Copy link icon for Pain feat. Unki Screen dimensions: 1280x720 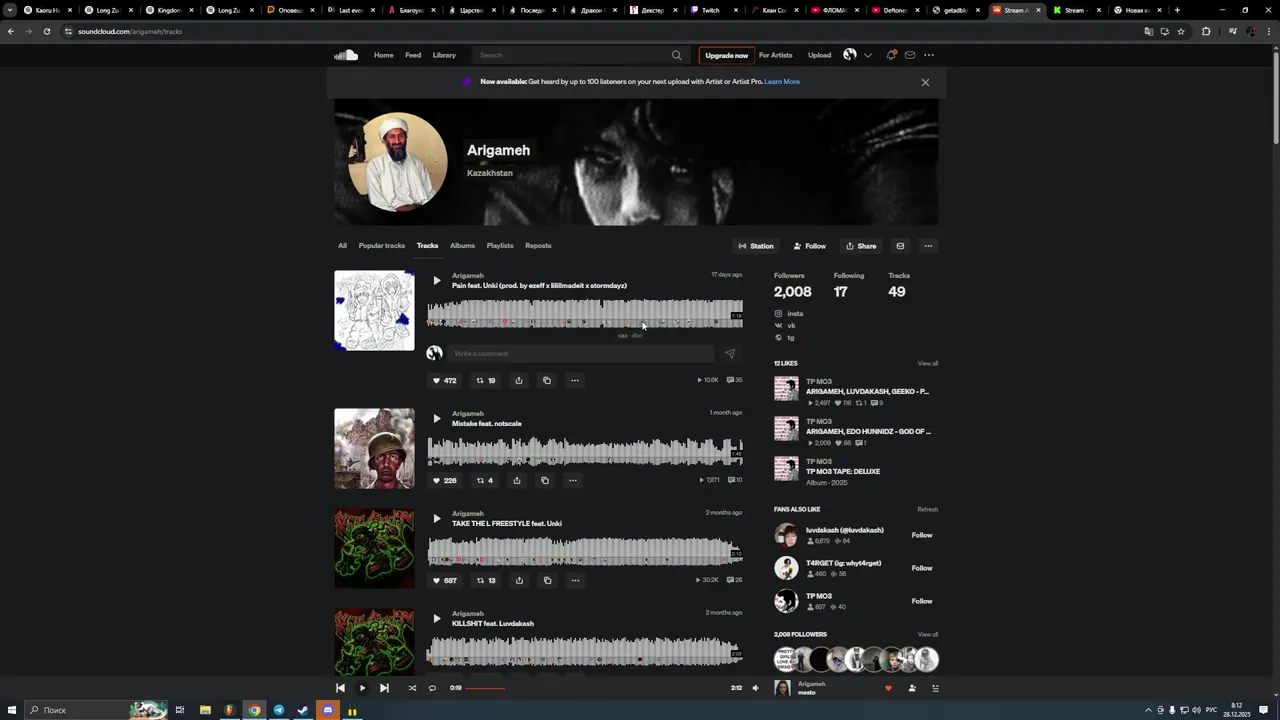point(547,380)
